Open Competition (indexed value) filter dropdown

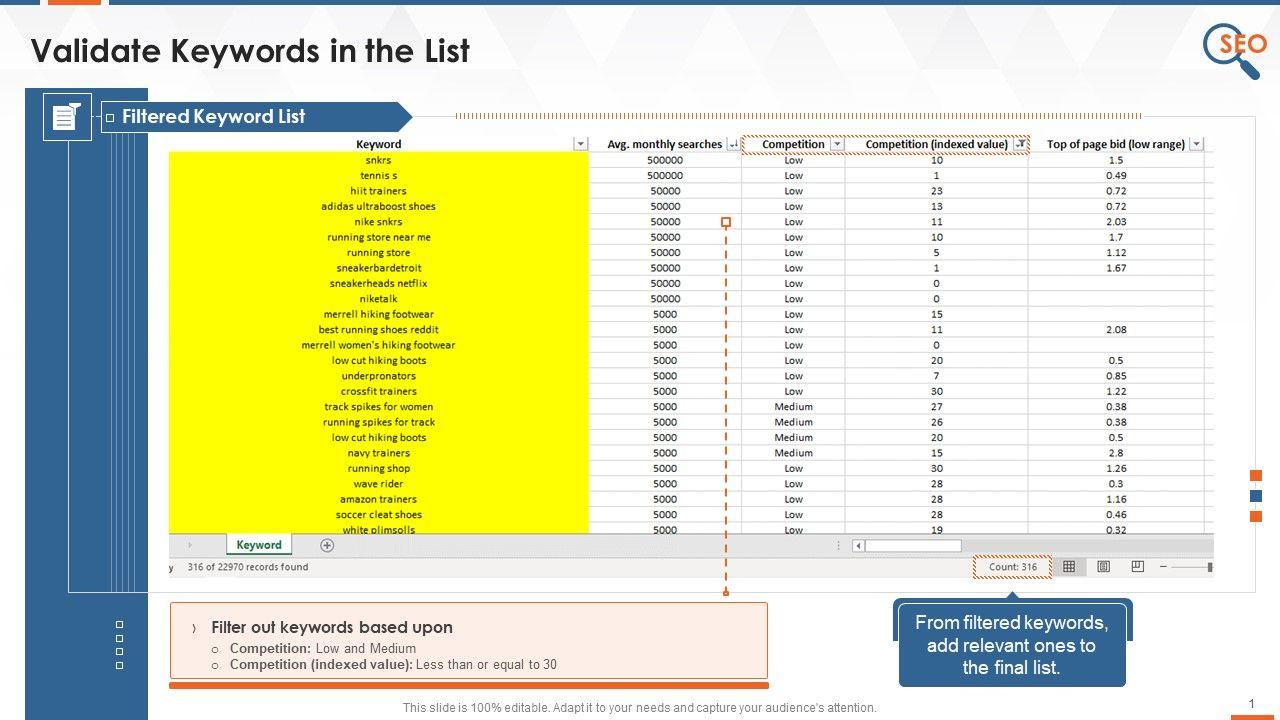(1019, 144)
